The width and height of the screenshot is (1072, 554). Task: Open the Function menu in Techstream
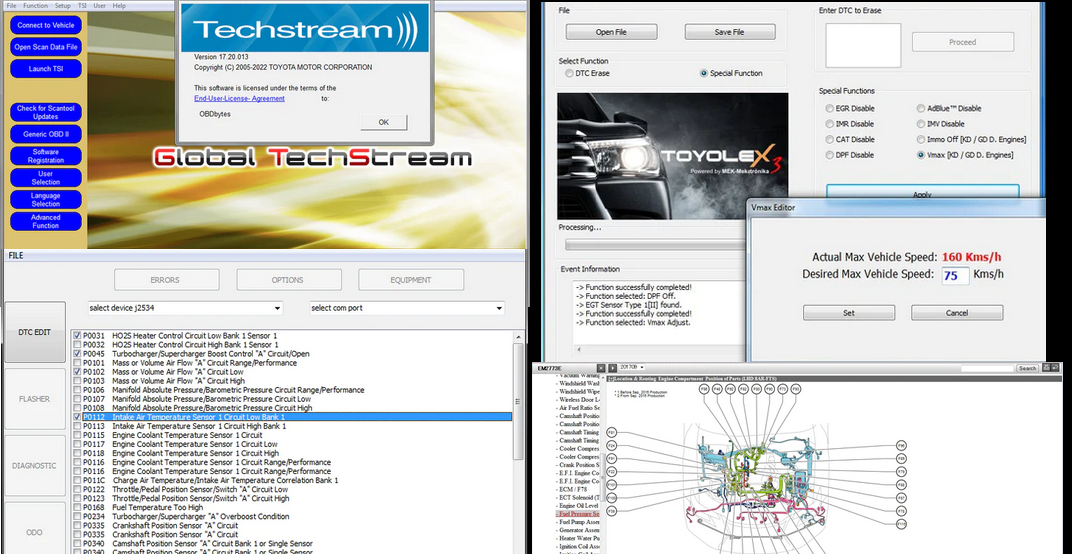point(35,5)
